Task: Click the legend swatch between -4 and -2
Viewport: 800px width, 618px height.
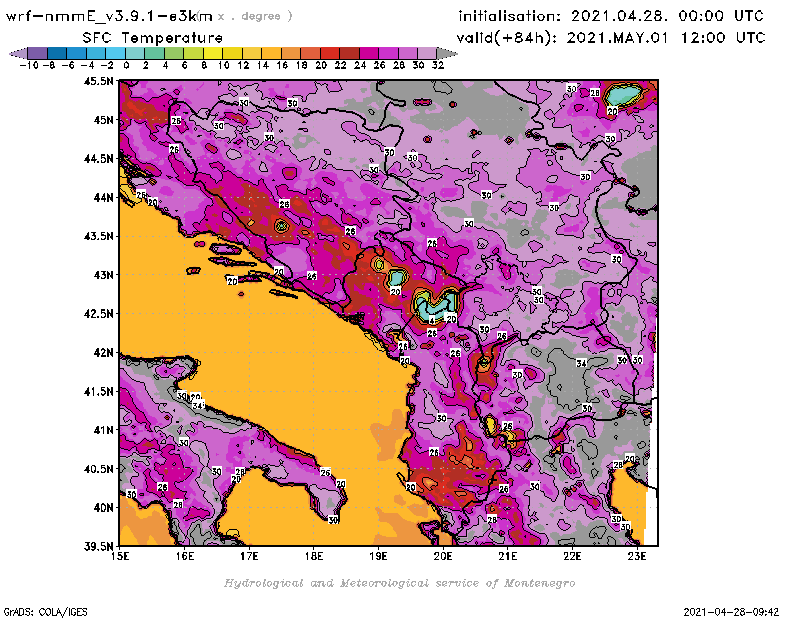Action: [96, 53]
